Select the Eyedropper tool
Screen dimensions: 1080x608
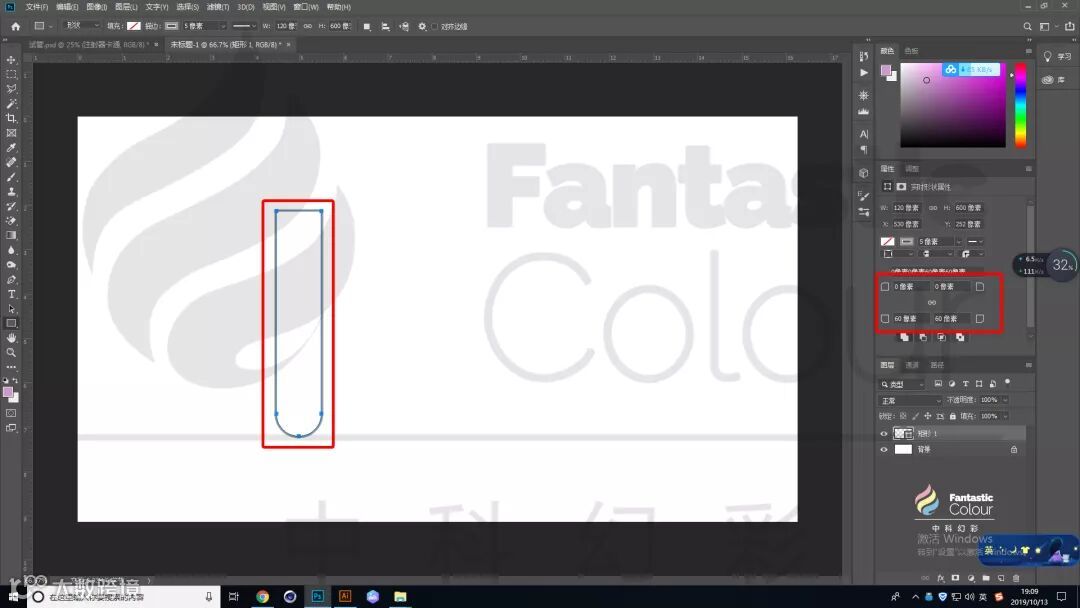pyautogui.click(x=11, y=147)
